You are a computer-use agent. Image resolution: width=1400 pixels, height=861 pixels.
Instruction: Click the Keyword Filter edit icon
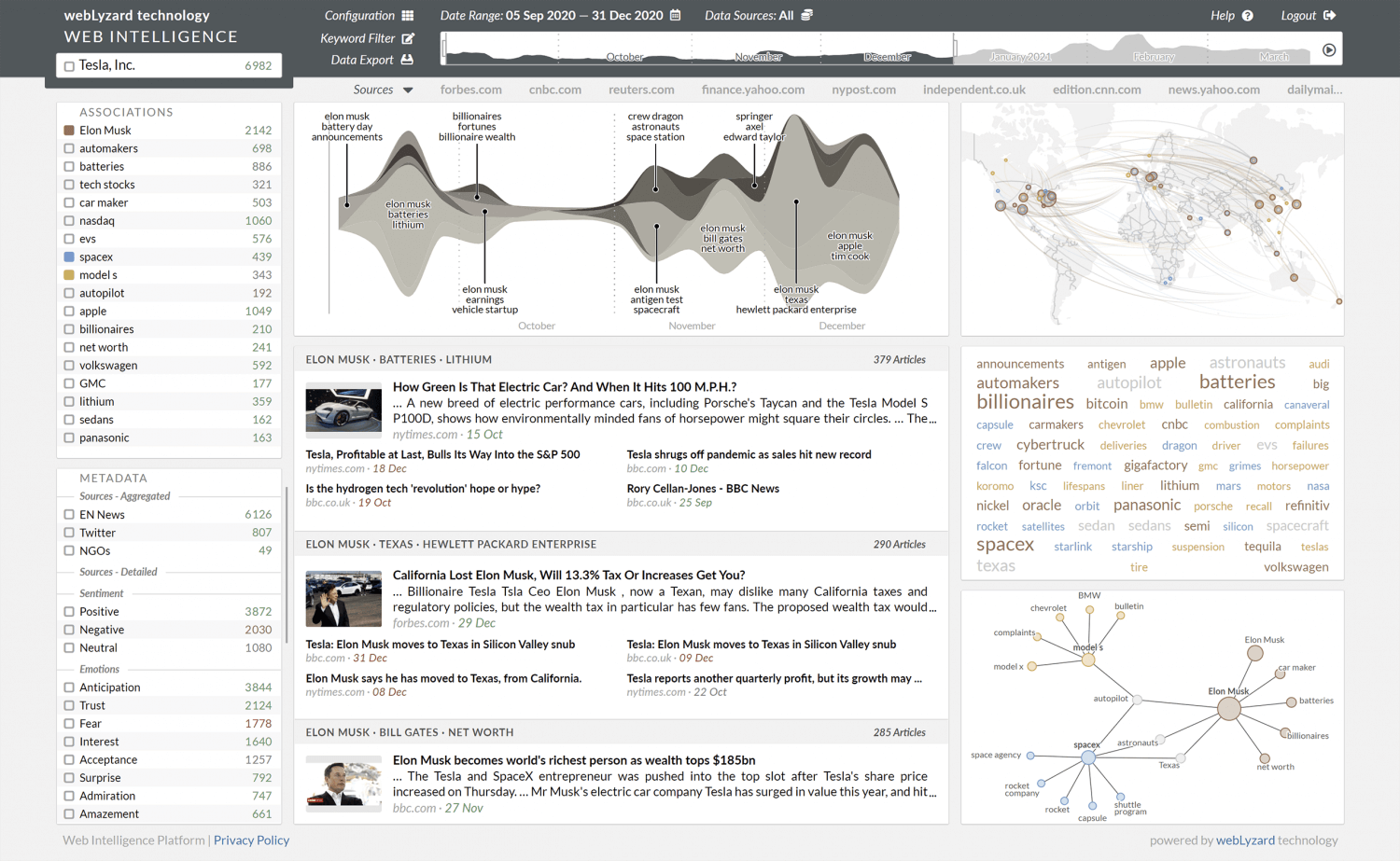point(408,38)
